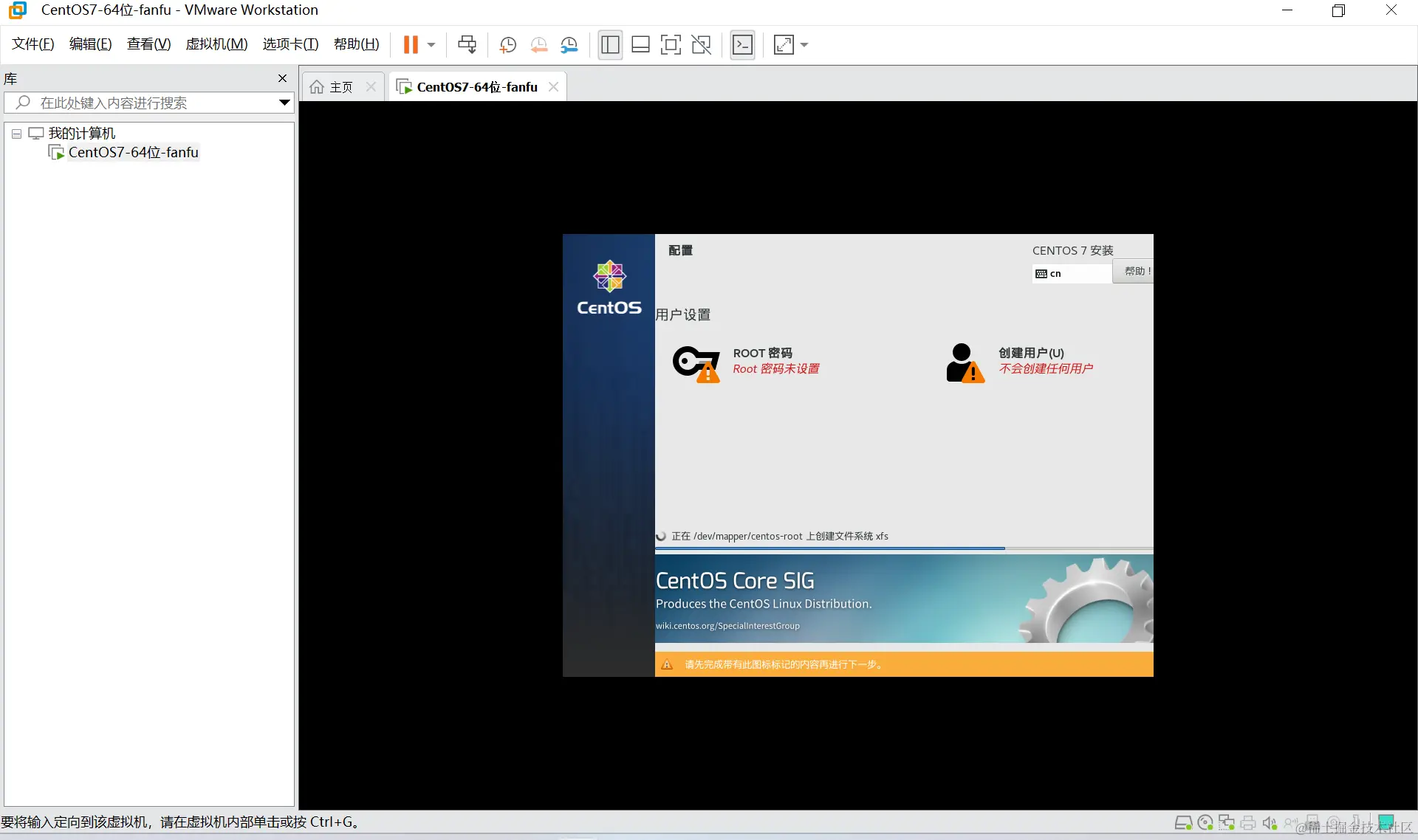Switch to the 主页 tab
The height and width of the screenshot is (840, 1418).
(x=340, y=87)
